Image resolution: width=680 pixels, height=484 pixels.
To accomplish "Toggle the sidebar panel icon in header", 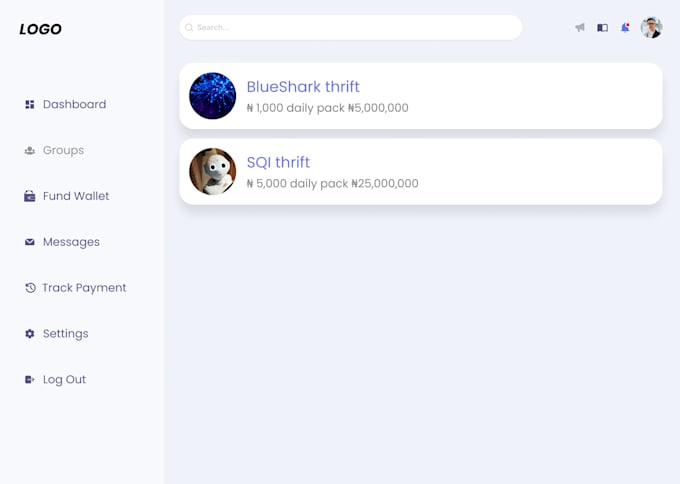I will click(x=602, y=28).
